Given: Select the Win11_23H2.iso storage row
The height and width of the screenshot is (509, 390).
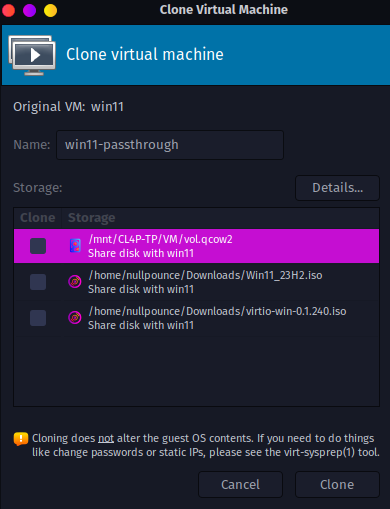Looking at the screenshot, I should click(x=196, y=282).
